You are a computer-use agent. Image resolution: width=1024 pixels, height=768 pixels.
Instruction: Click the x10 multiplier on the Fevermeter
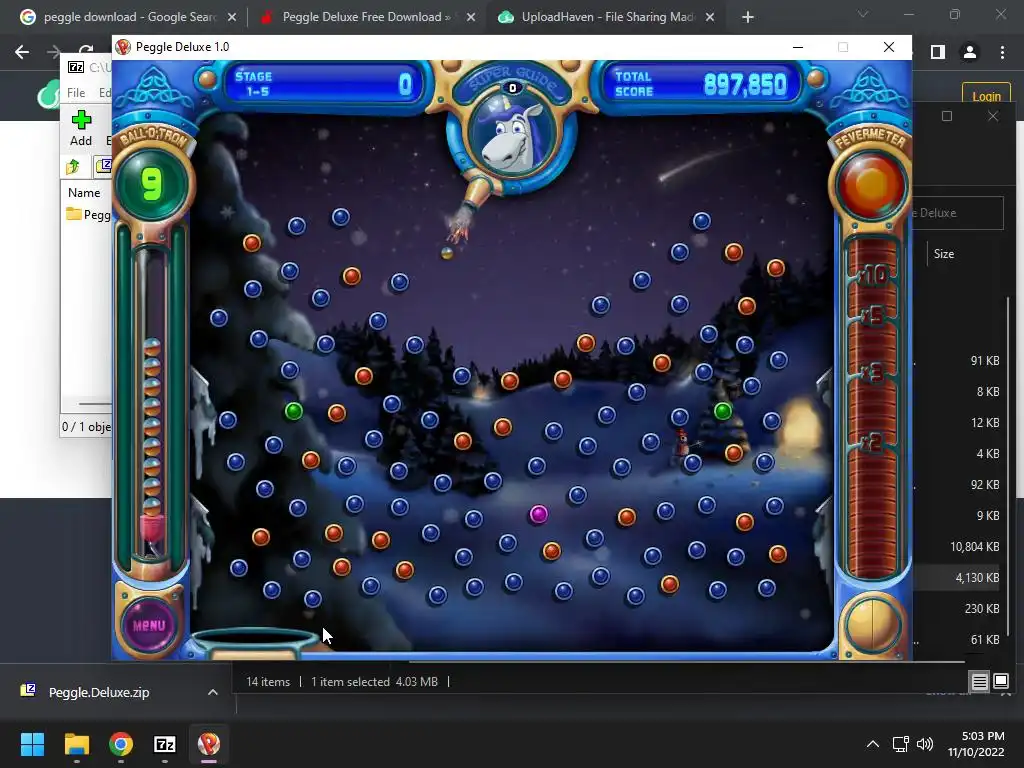(x=872, y=276)
